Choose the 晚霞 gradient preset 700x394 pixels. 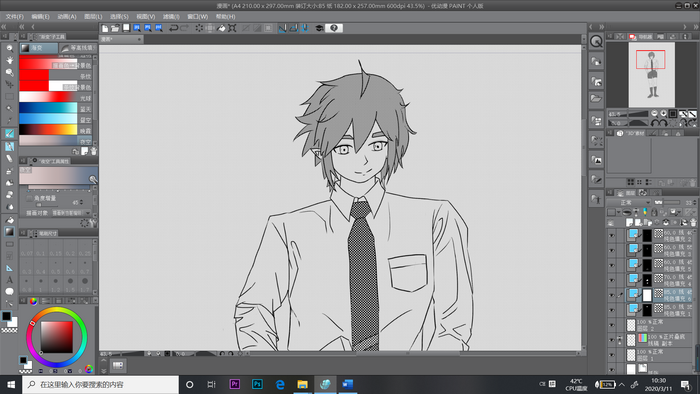point(55,130)
